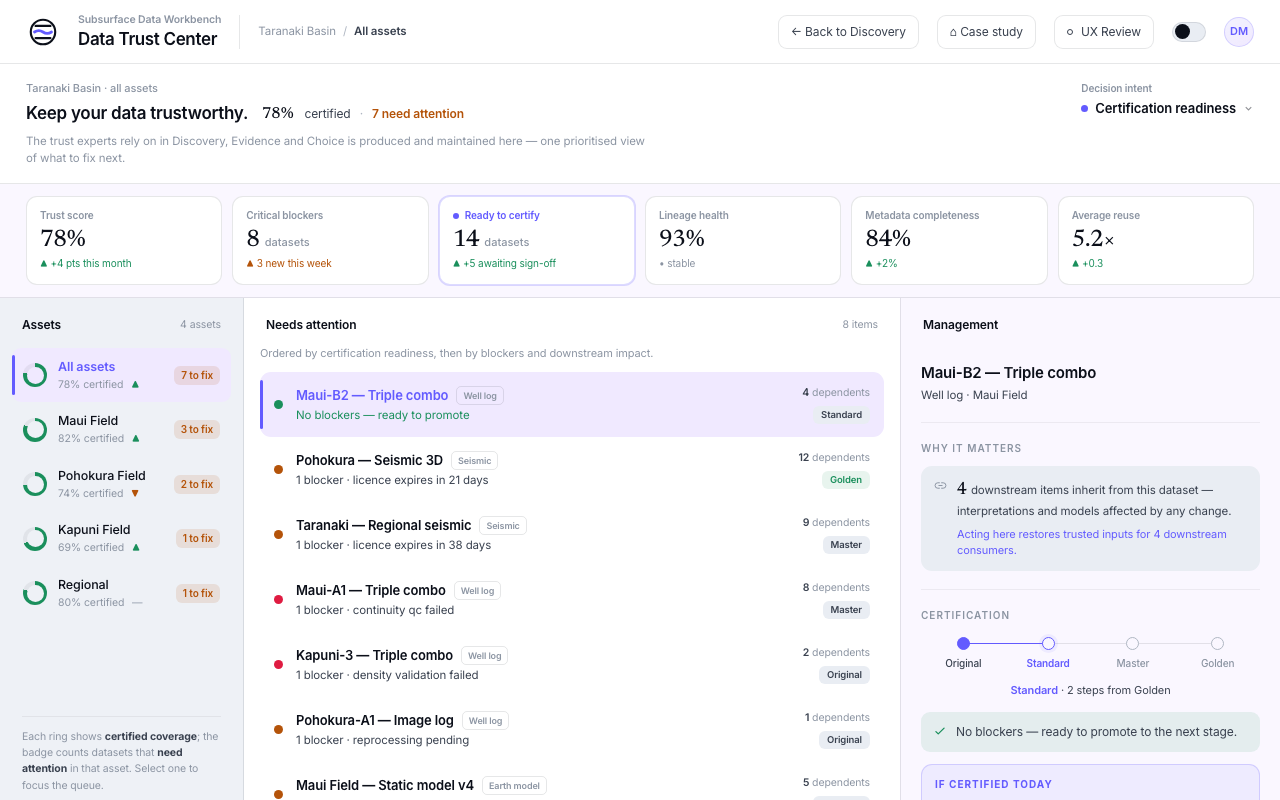Viewport: 1280px width, 800px height.
Task: Click the 7 need attention text
Action: click(418, 114)
